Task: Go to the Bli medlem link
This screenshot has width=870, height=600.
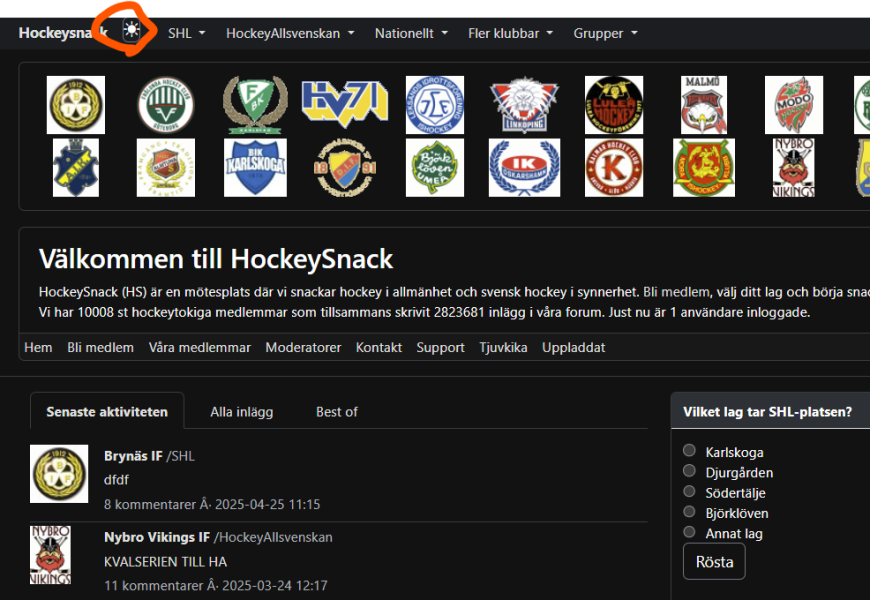Action: (100, 348)
